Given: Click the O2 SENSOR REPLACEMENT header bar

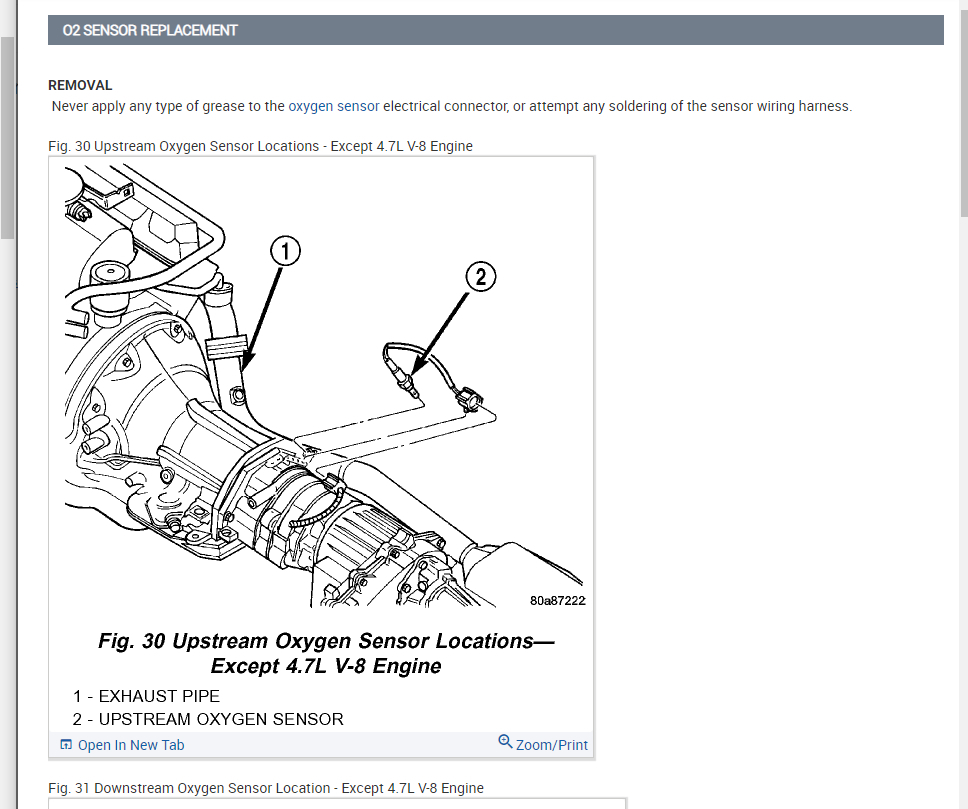Looking at the screenshot, I should [x=495, y=30].
